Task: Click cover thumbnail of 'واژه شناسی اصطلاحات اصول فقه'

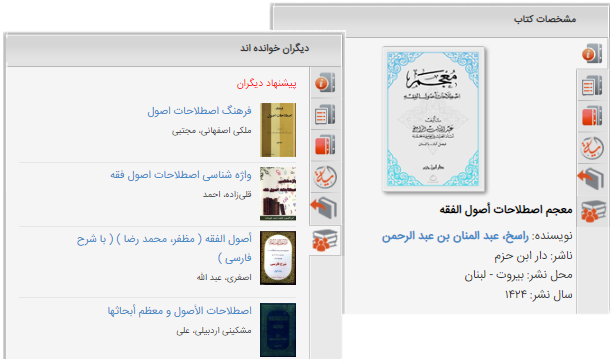Action: [x=278, y=194]
